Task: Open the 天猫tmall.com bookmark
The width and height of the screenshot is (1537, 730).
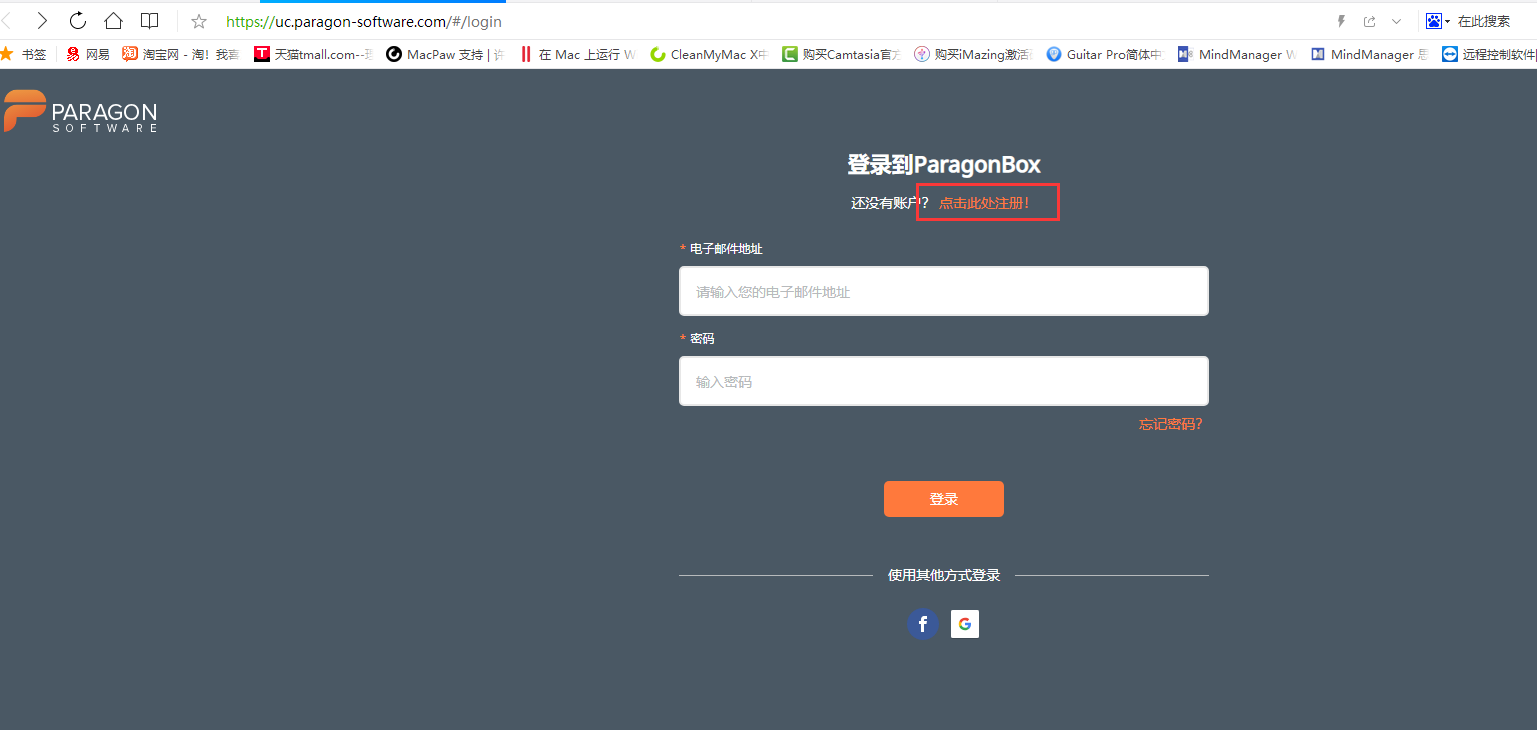Action: click(313, 55)
